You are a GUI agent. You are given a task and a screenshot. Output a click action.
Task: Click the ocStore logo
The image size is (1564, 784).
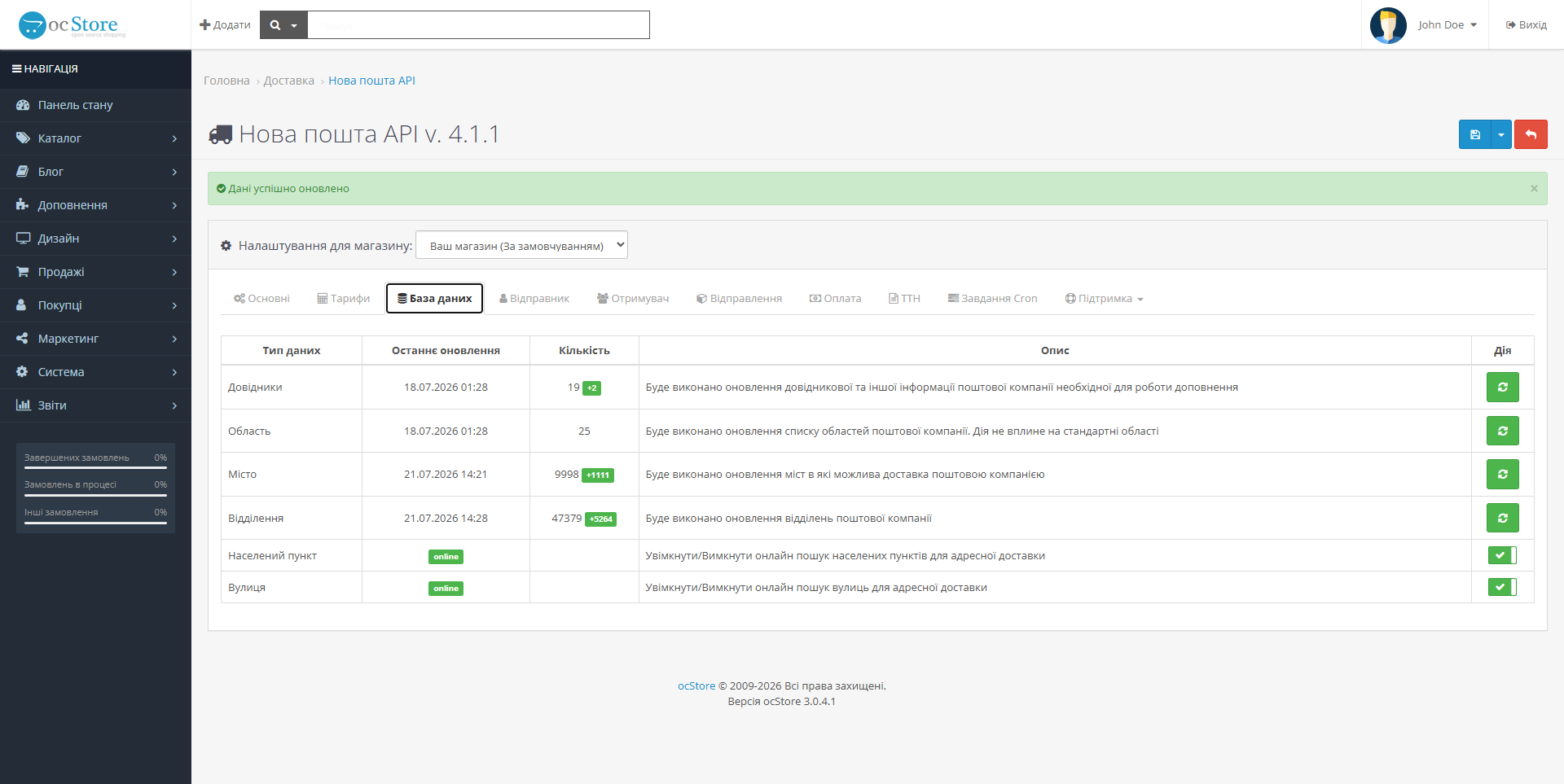[x=72, y=25]
